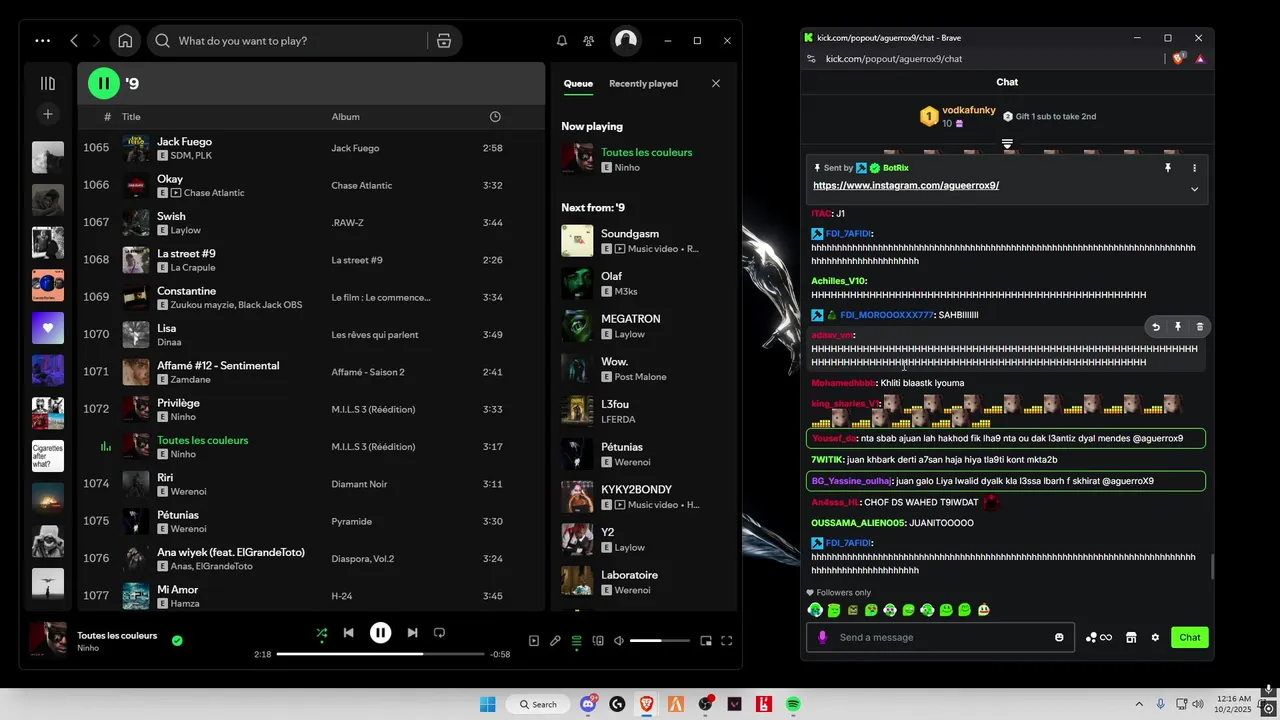Expand Your Library sidebar icon
The image size is (1280, 720).
click(x=47, y=83)
